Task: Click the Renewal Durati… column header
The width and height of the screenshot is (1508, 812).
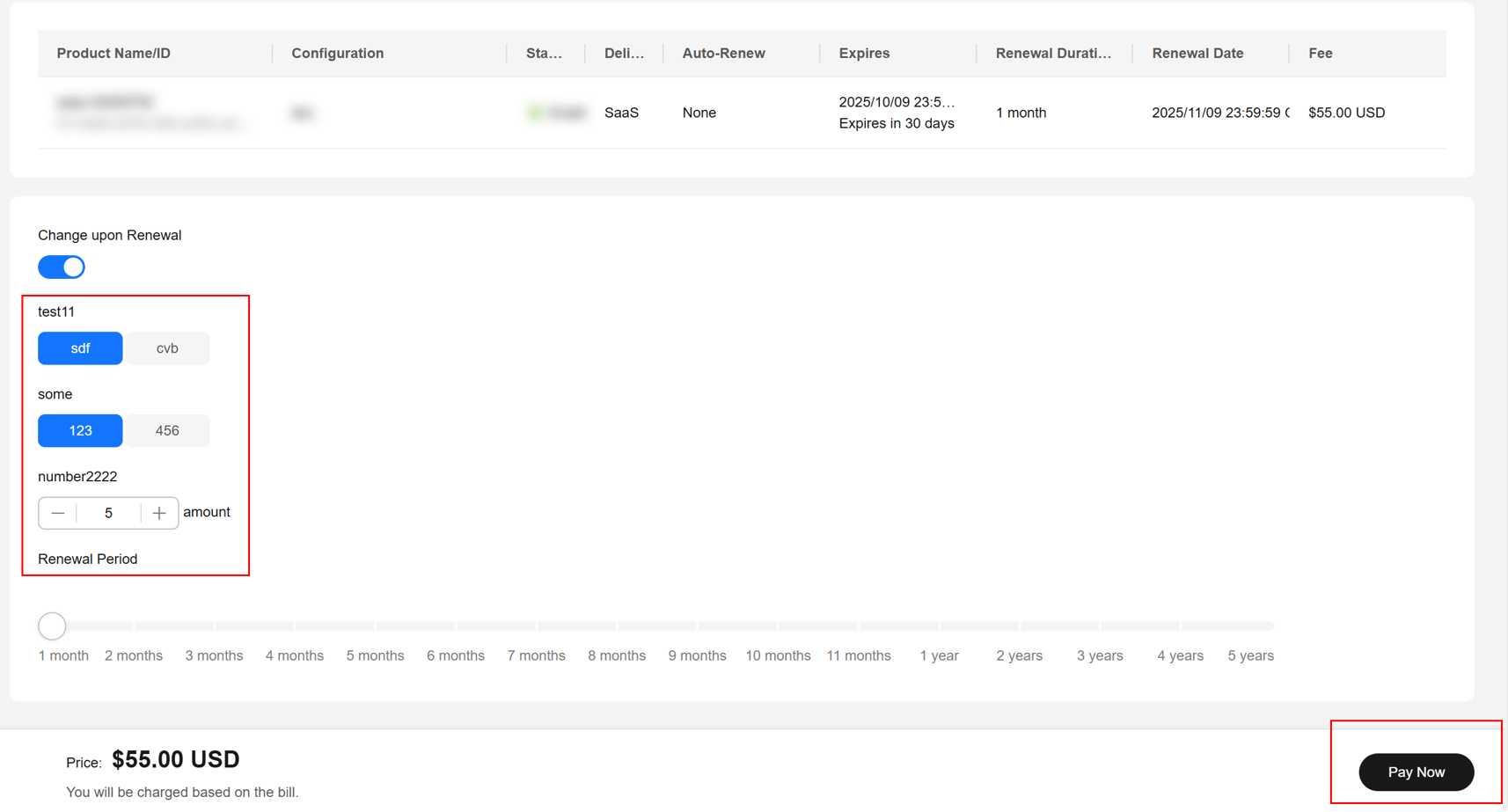Action: [1053, 54]
